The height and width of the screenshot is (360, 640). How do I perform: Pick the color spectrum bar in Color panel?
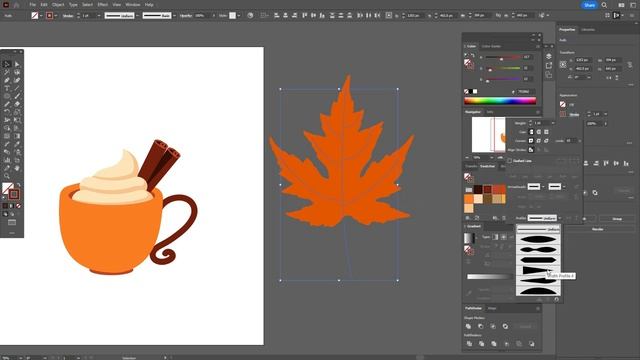click(500, 101)
